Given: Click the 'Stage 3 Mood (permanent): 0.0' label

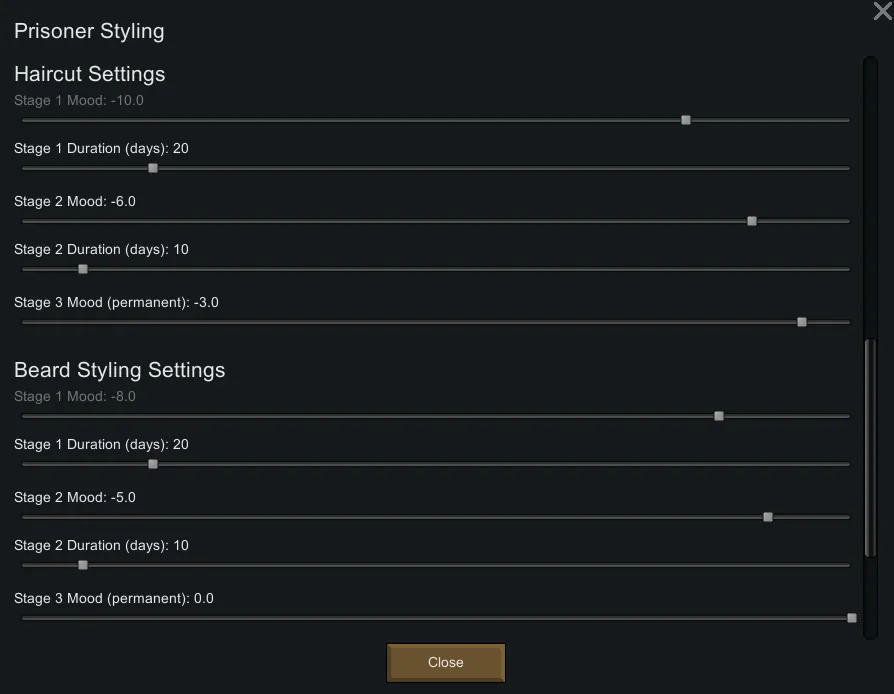Looking at the screenshot, I should pos(114,599).
